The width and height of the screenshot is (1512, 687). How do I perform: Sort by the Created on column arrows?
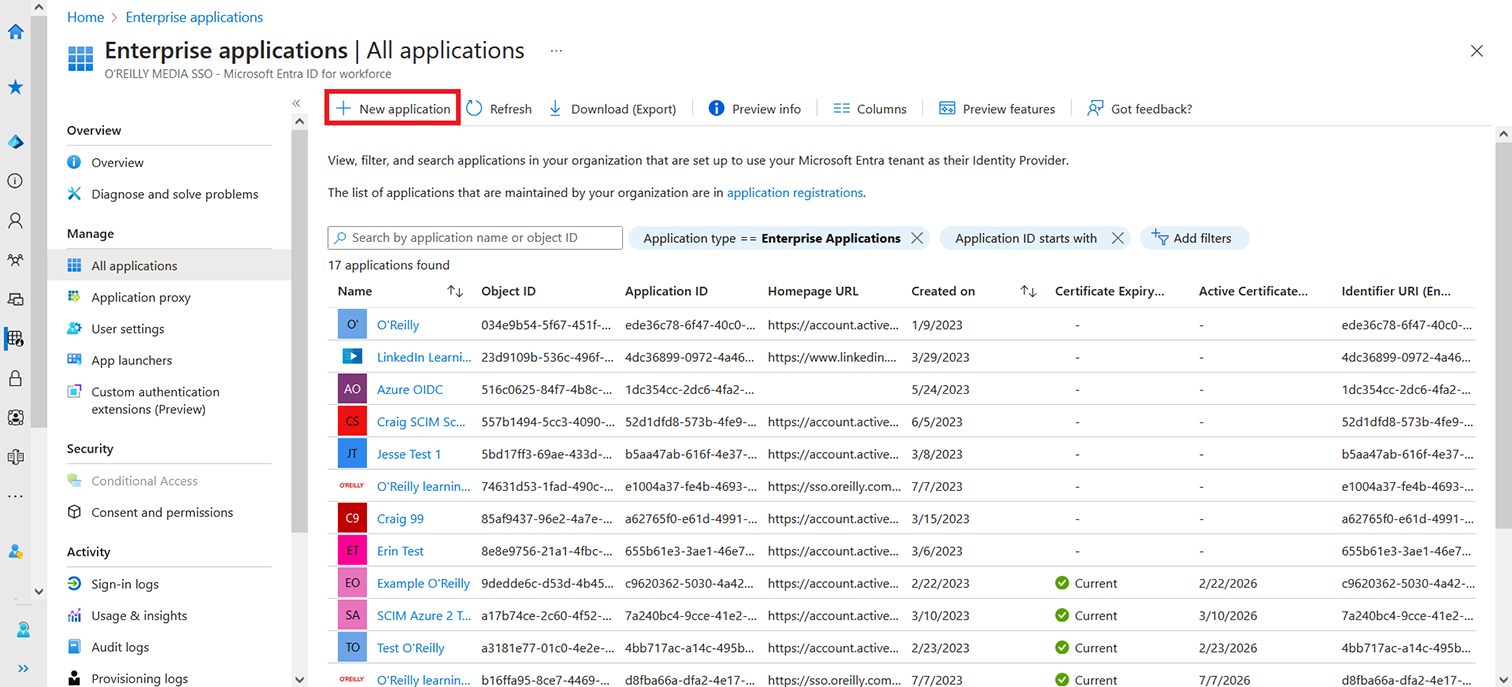(x=1028, y=291)
